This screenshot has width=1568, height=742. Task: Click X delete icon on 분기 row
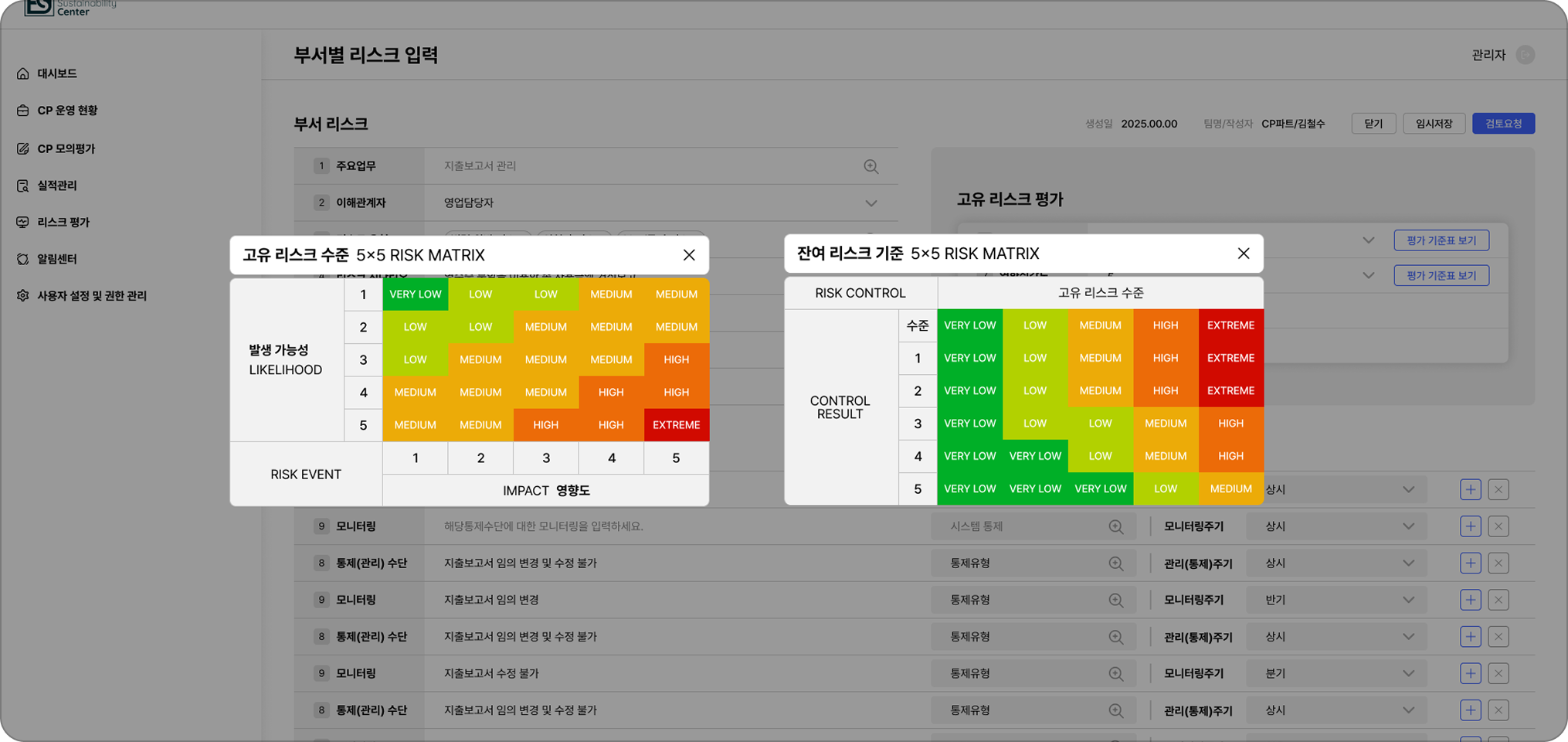(x=1498, y=673)
